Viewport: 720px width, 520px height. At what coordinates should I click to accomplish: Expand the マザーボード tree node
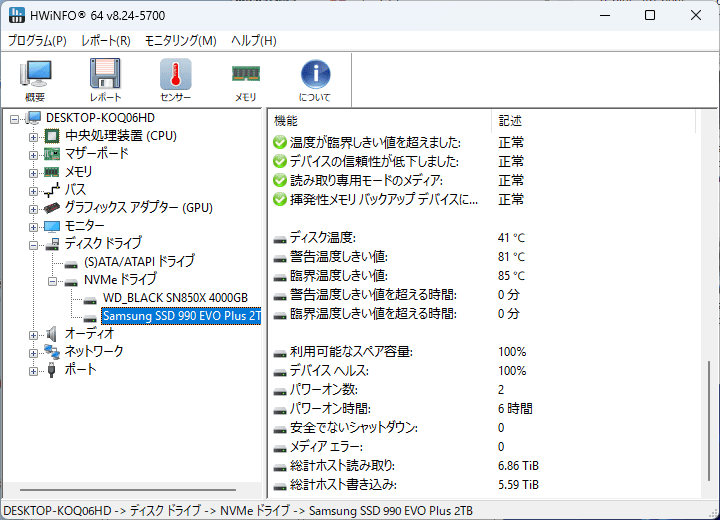coord(33,154)
